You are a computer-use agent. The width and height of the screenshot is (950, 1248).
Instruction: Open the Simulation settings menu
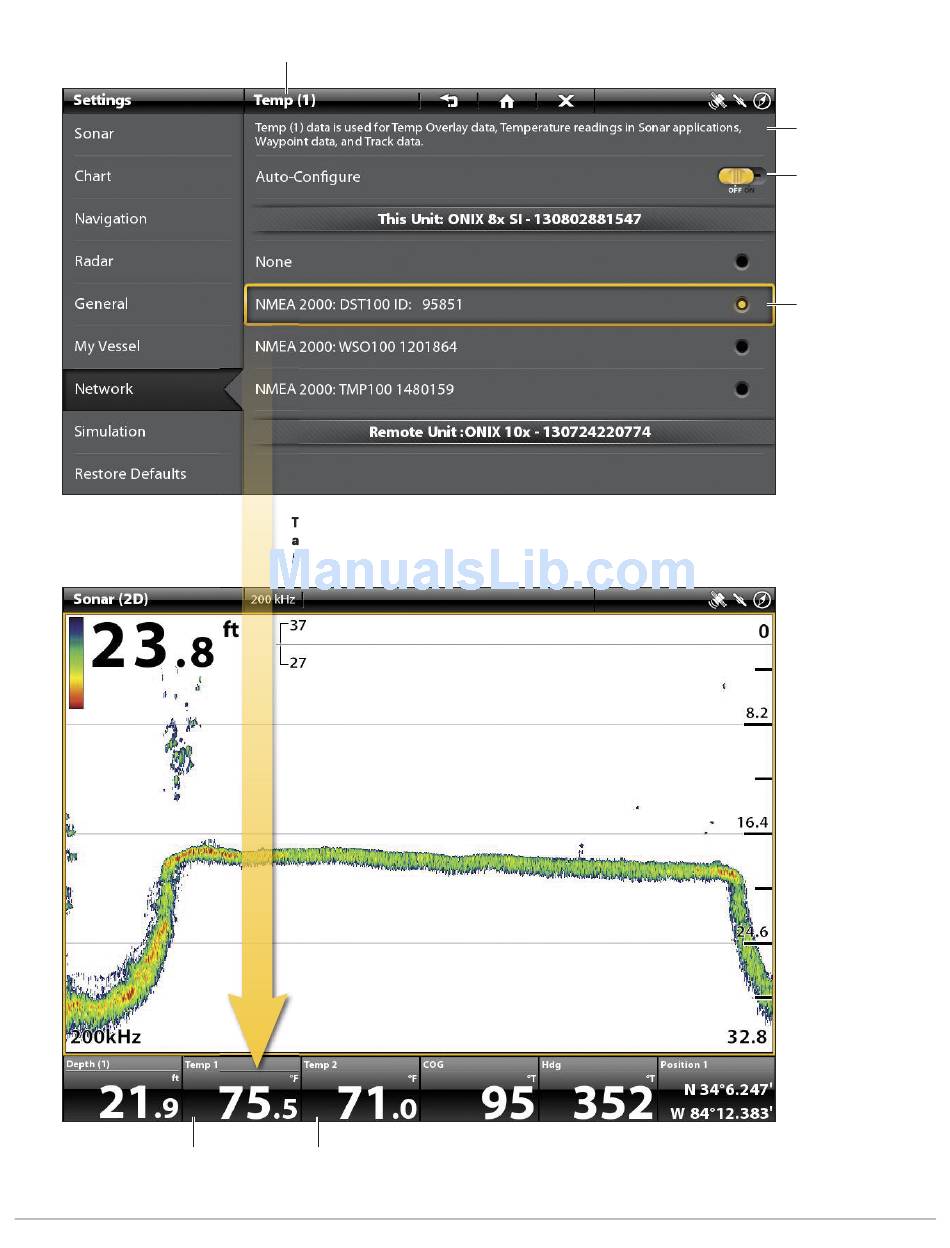pyautogui.click(x=153, y=431)
